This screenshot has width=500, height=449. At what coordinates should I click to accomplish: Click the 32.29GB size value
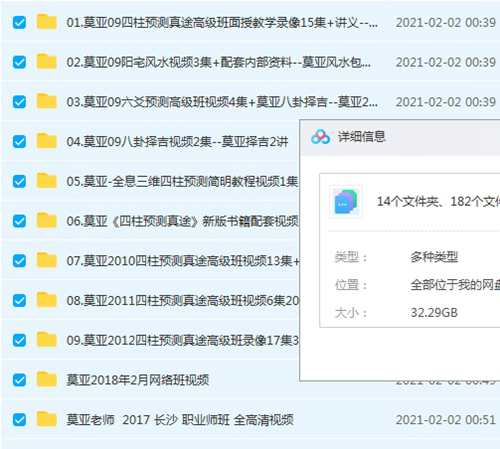pyautogui.click(x=434, y=313)
